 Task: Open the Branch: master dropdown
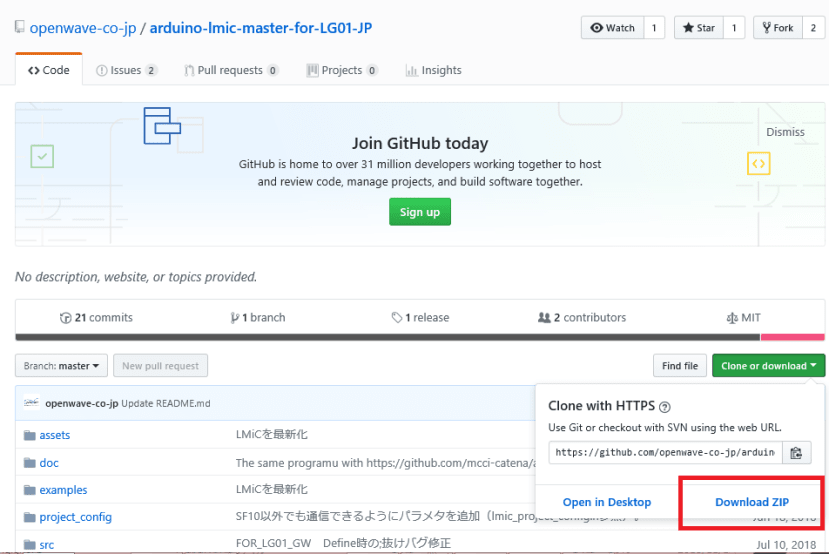click(61, 366)
